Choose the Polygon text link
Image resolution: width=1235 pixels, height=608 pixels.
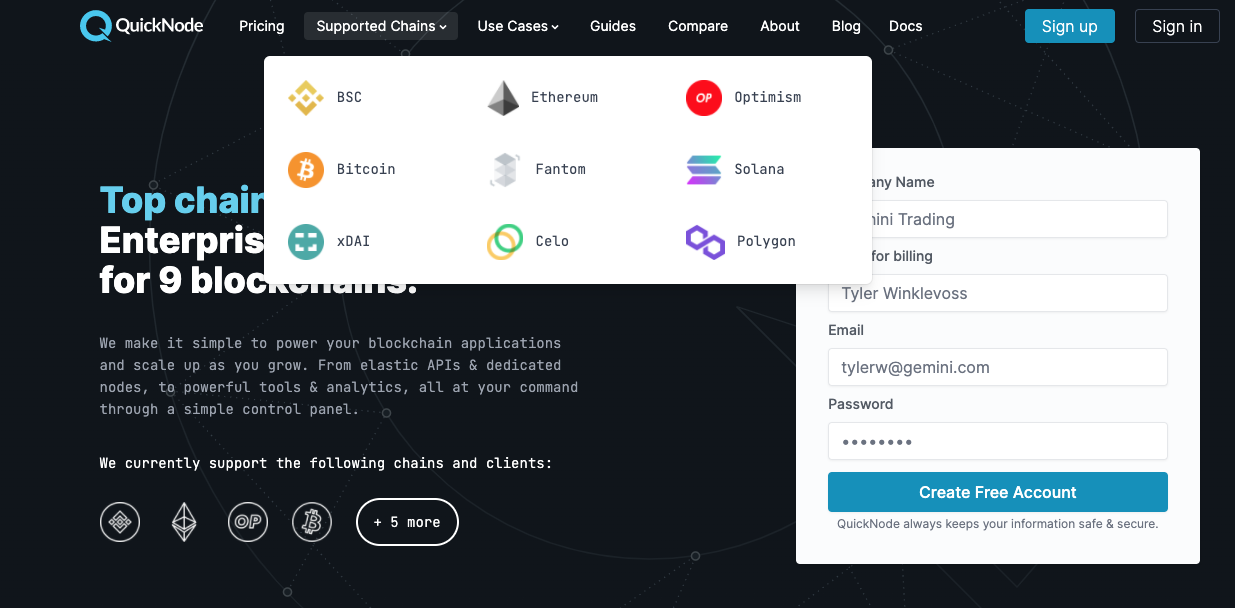[x=766, y=241]
